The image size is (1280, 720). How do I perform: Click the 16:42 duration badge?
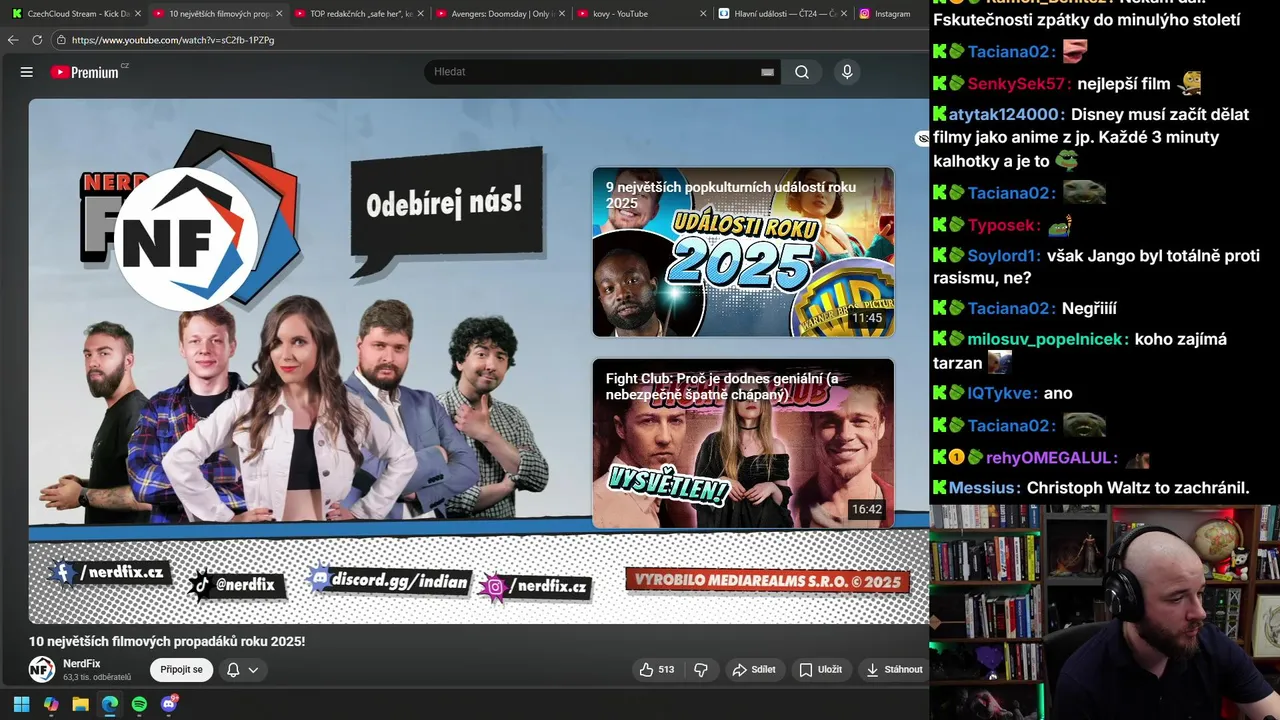pyautogui.click(x=867, y=510)
